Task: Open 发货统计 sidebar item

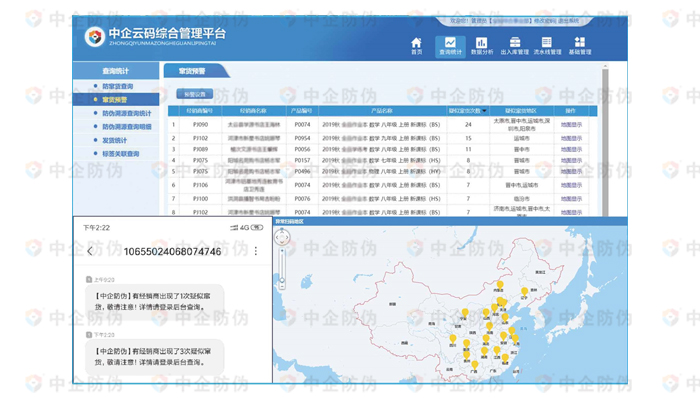Action: coord(115,140)
